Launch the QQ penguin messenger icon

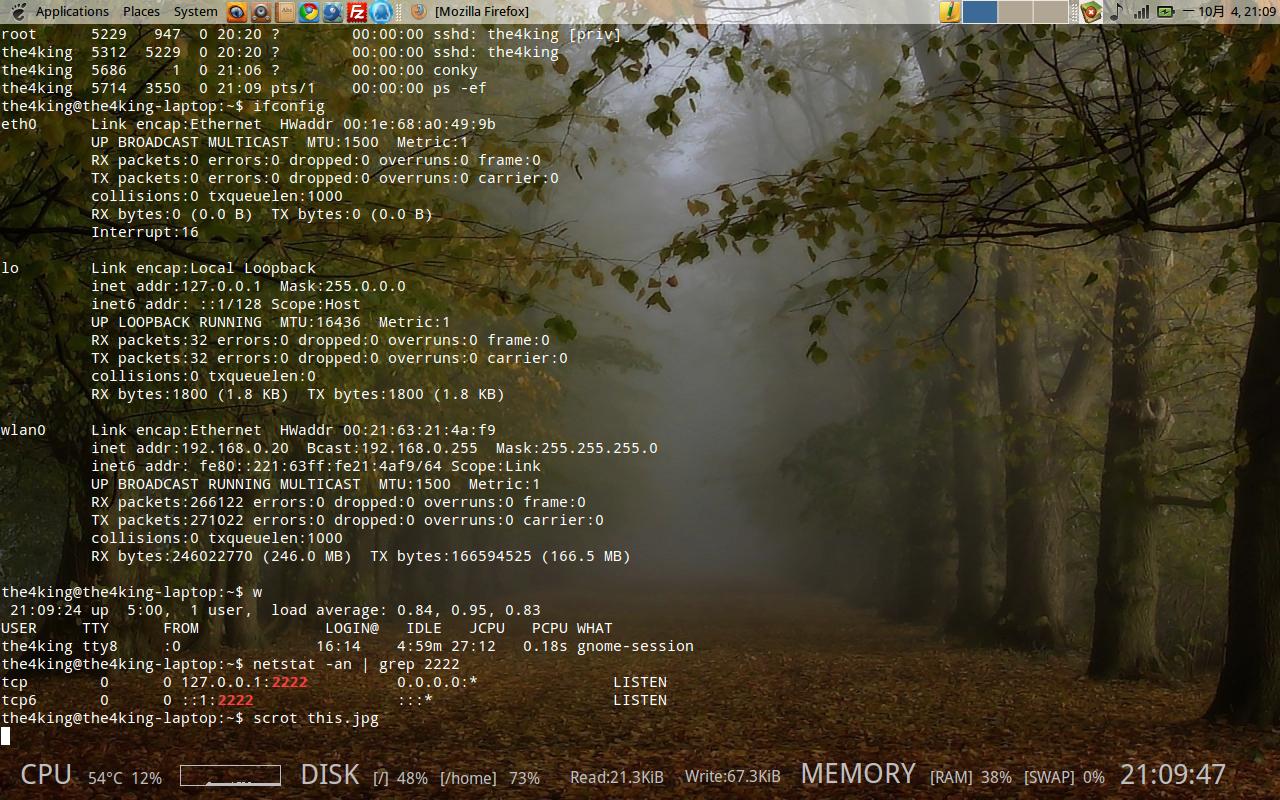381,12
